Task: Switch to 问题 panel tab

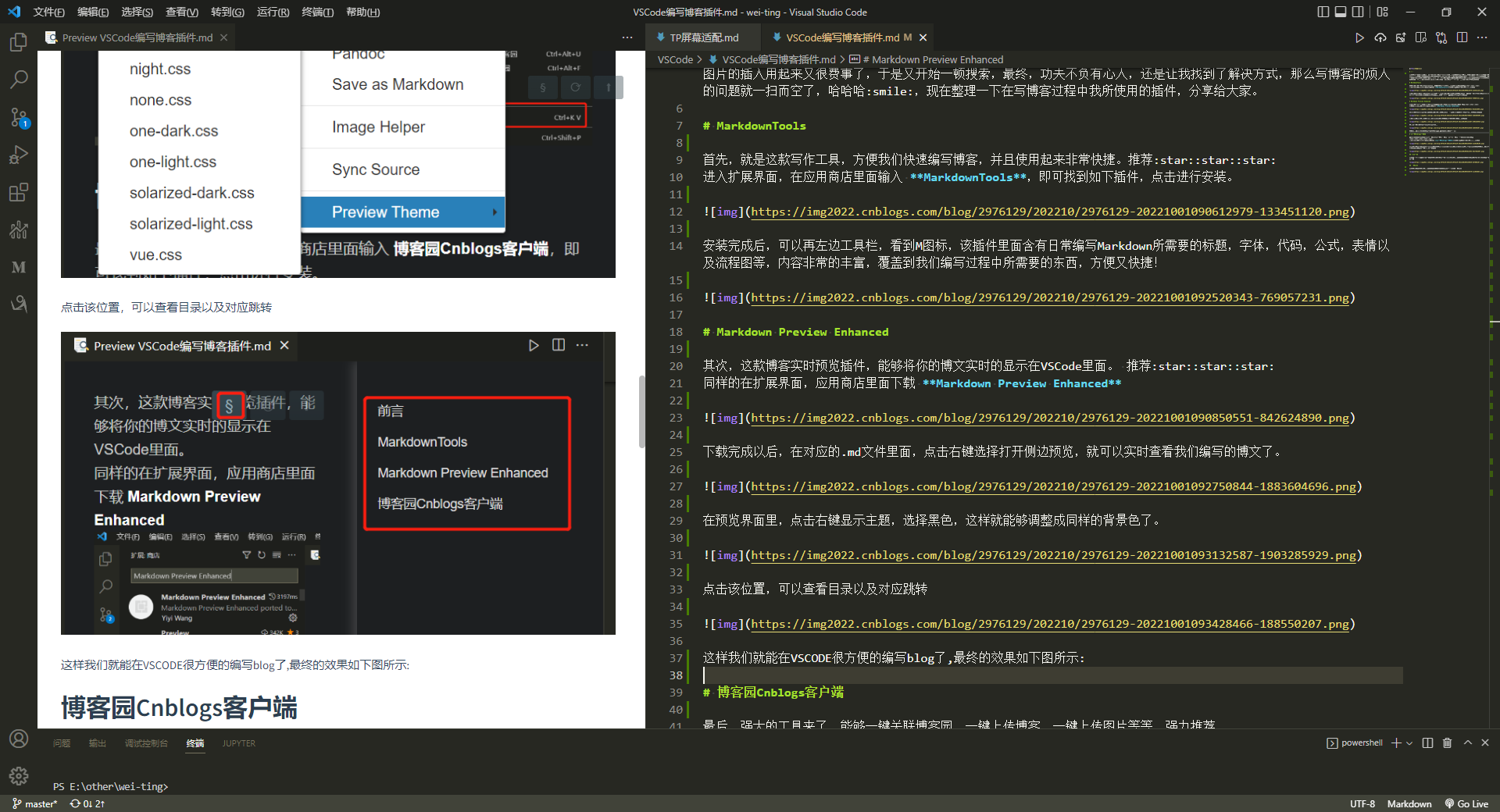Action: [x=61, y=743]
